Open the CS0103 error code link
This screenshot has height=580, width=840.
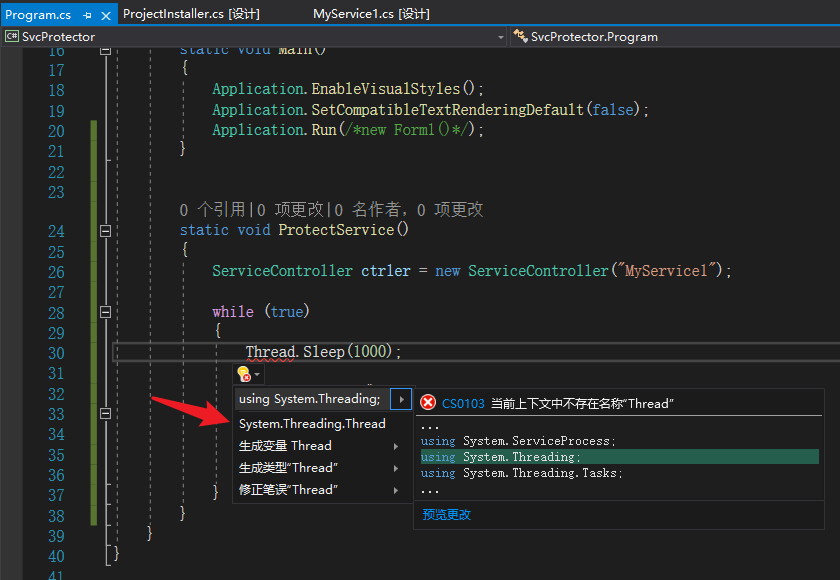[x=463, y=403]
